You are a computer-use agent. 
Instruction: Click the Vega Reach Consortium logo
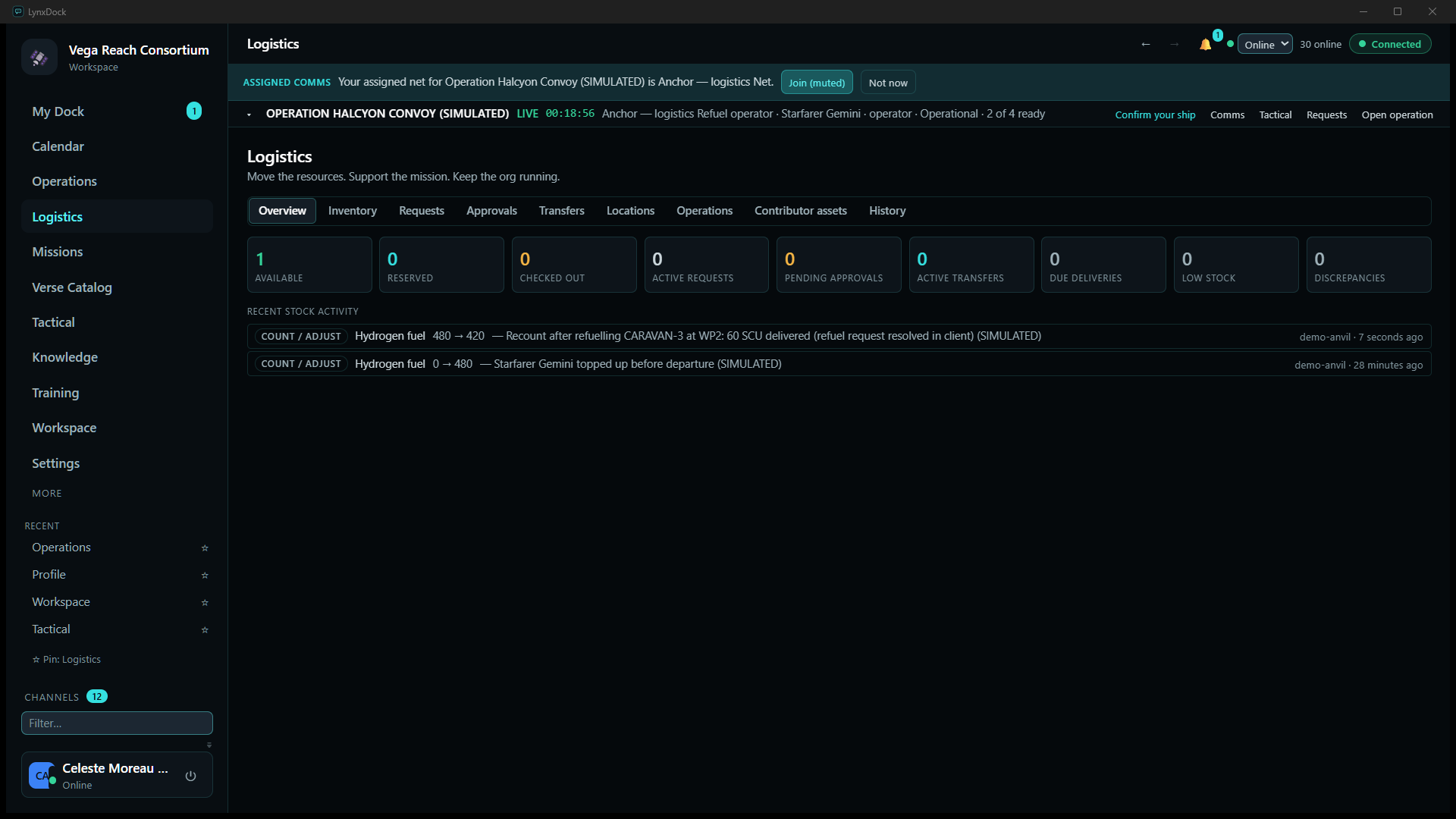click(39, 57)
